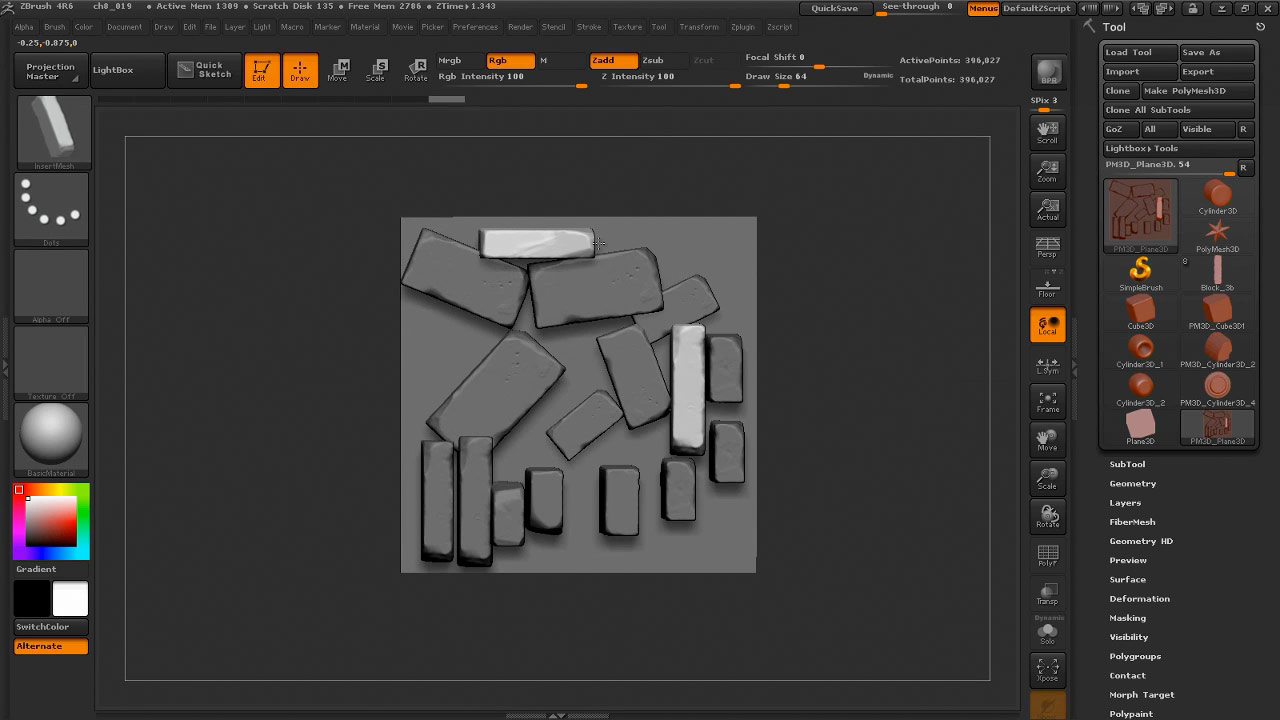Viewport: 1280px width, 720px height.
Task: Open the Preferences menu
Action: point(474,27)
